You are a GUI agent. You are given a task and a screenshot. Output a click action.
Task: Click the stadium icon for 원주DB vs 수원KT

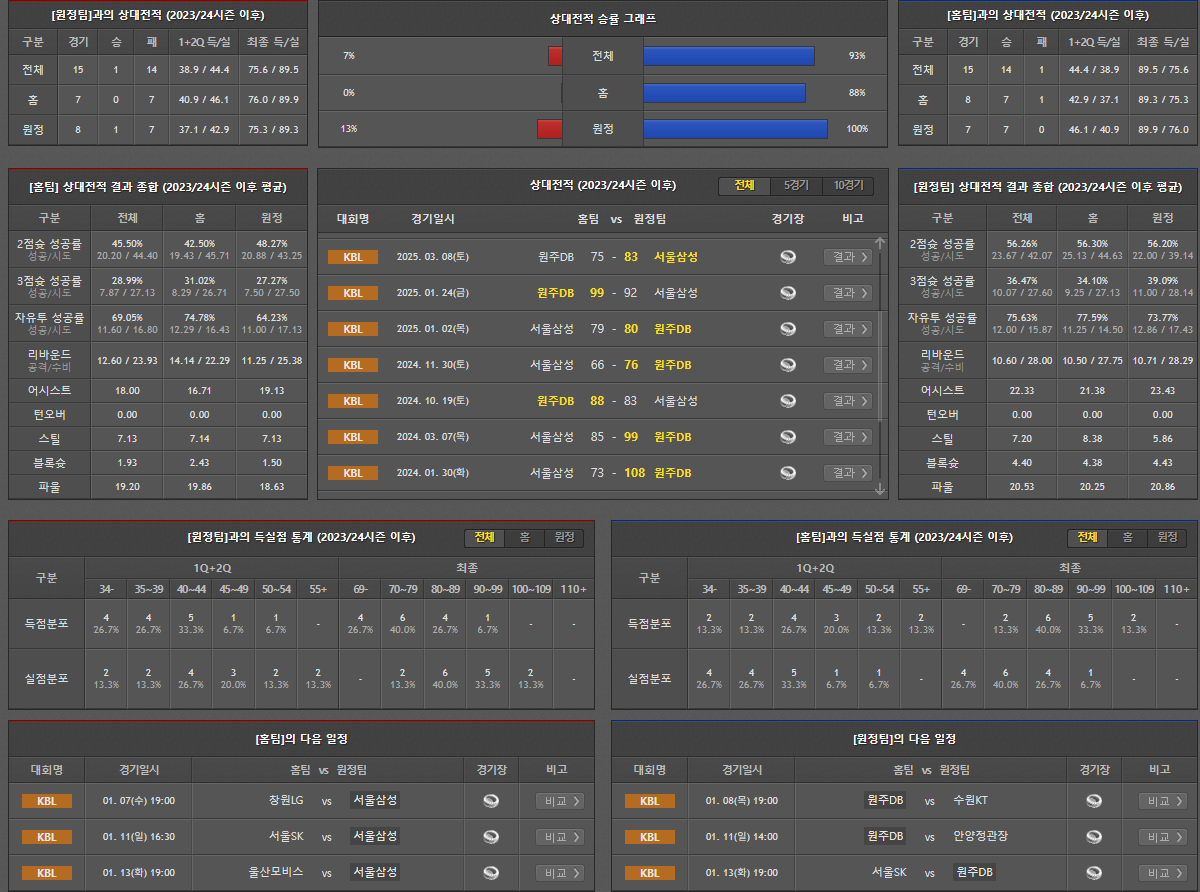pos(1094,801)
